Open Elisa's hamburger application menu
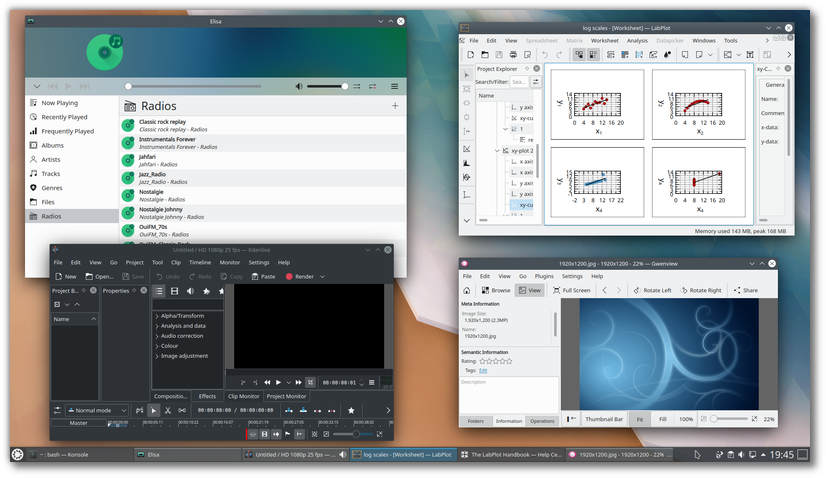 point(395,87)
